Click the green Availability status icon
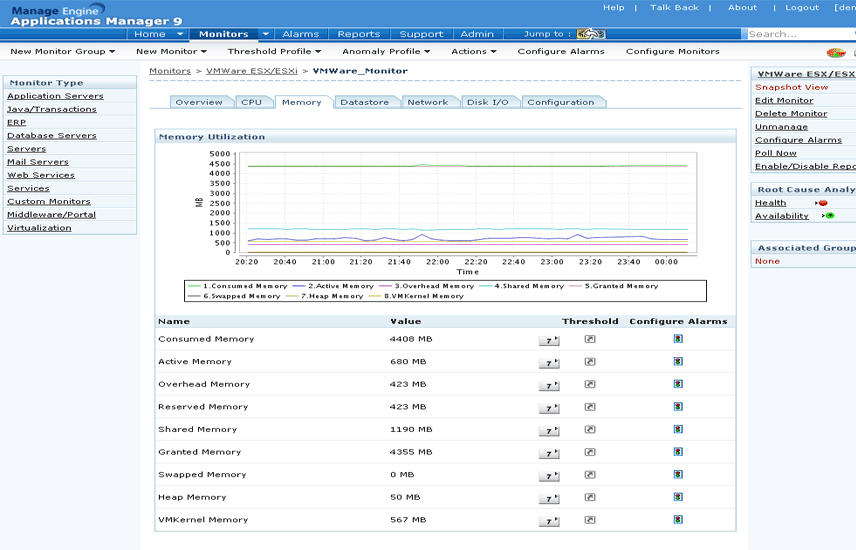Screen dimensions: 856x550 click(829, 216)
